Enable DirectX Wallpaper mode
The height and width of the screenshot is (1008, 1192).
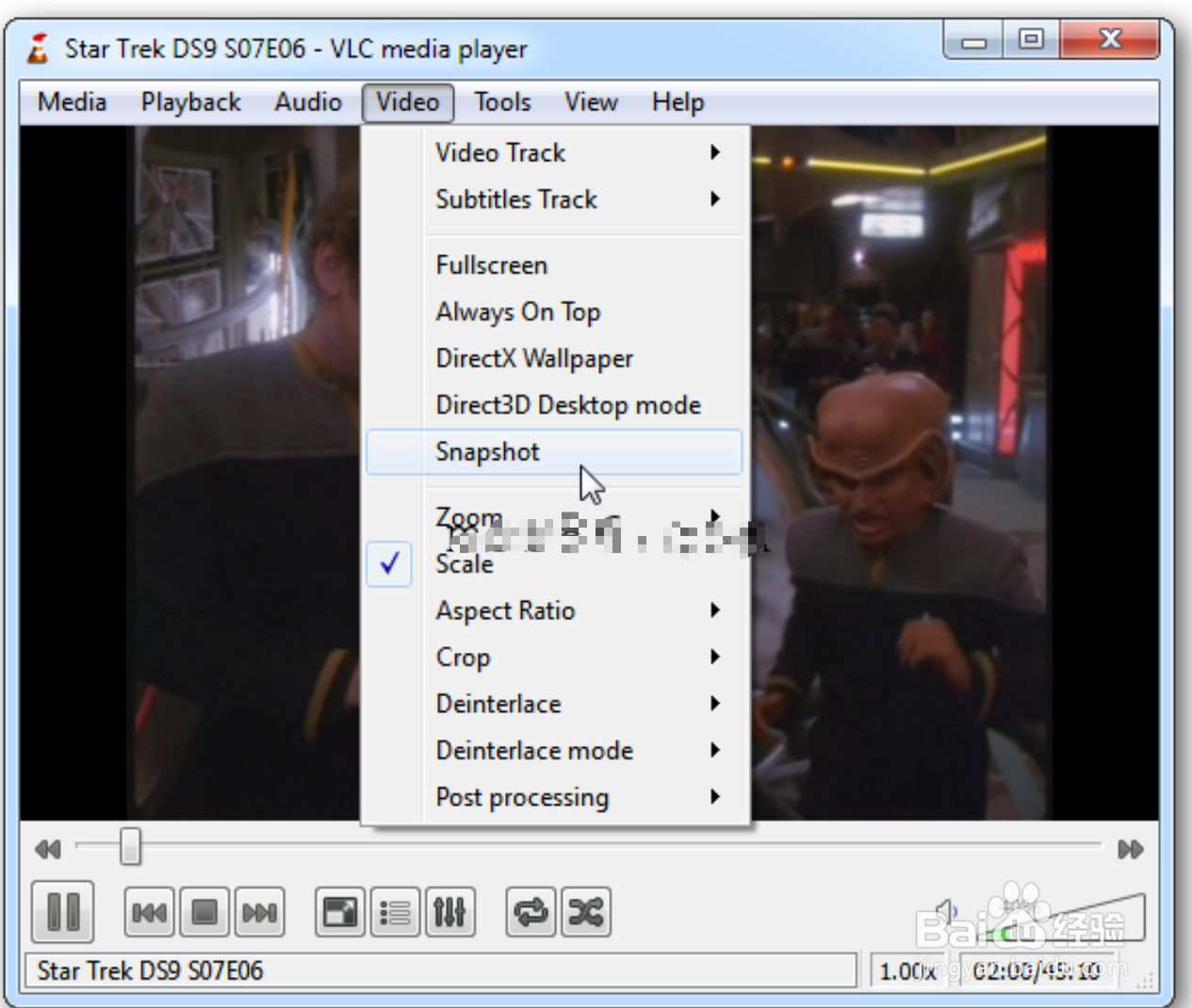(x=554, y=358)
